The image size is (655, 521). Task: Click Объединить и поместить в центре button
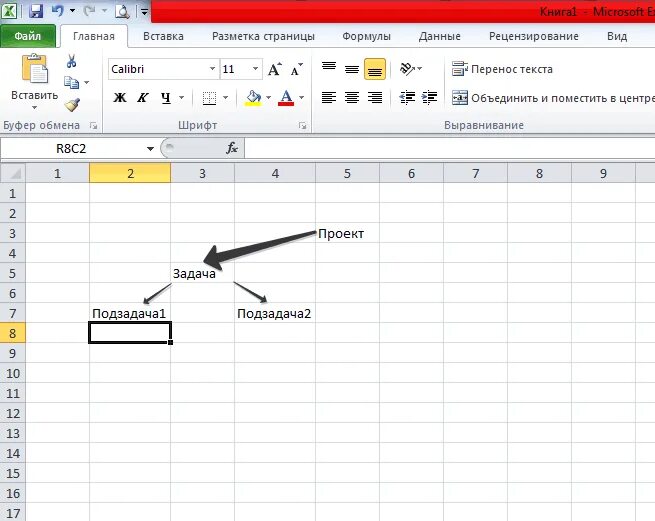pyautogui.click(x=553, y=98)
